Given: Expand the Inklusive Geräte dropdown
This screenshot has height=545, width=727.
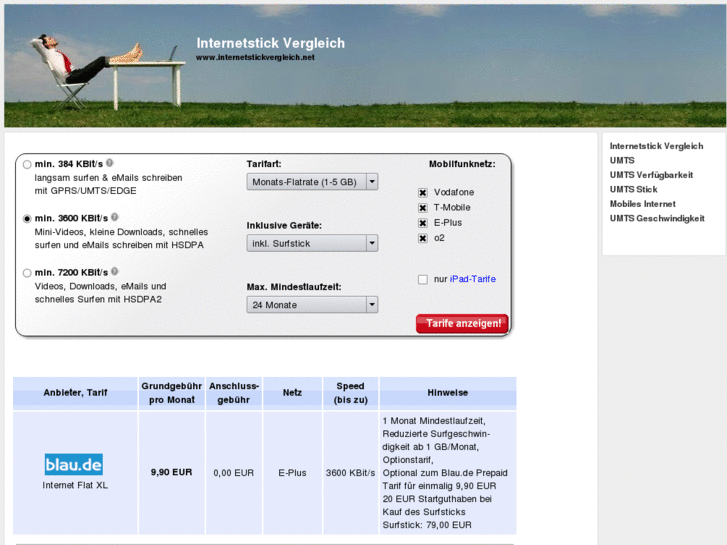Looking at the screenshot, I should (312, 243).
